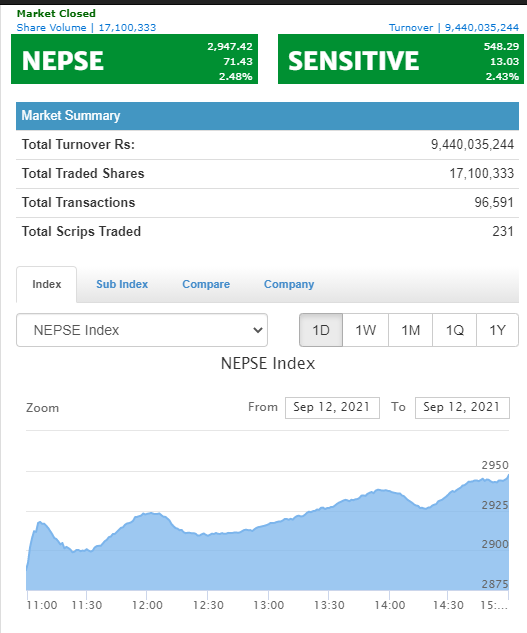Click the green SENSITIVE index banner
The width and height of the screenshot is (527, 633).
pos(401,59)
